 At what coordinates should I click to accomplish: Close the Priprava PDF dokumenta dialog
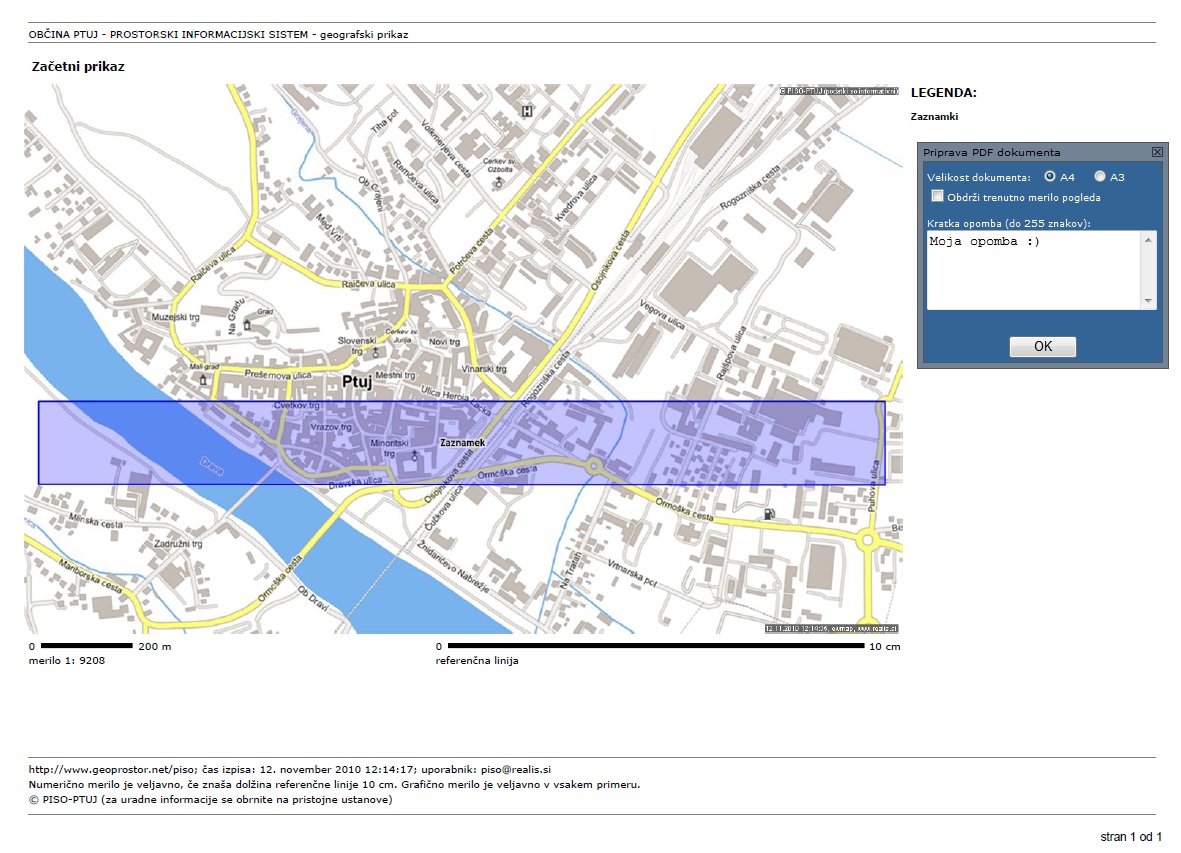tap(1157, 152)
